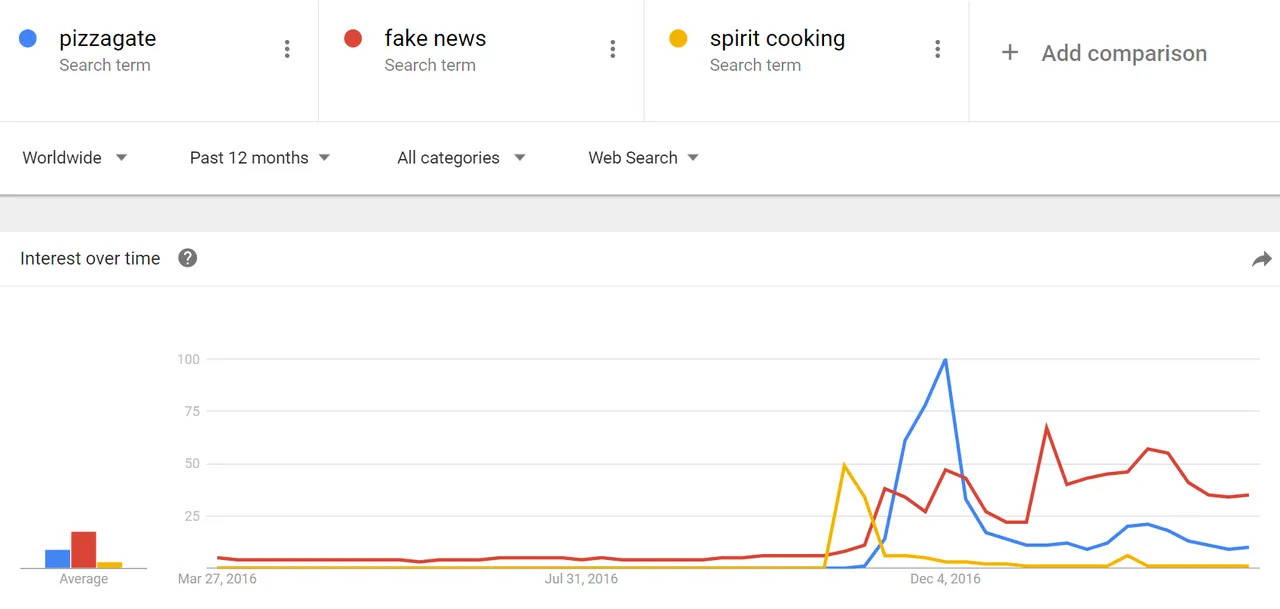
Task: Open the pizzagate term options menu
Action: point(287,49)
